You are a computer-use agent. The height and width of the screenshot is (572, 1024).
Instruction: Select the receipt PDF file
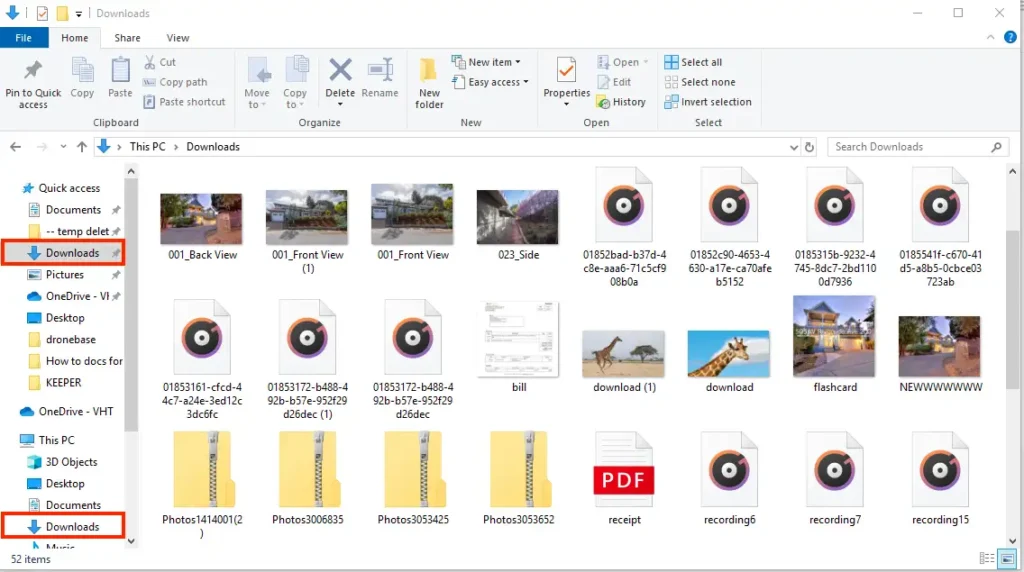coord(624,479)
